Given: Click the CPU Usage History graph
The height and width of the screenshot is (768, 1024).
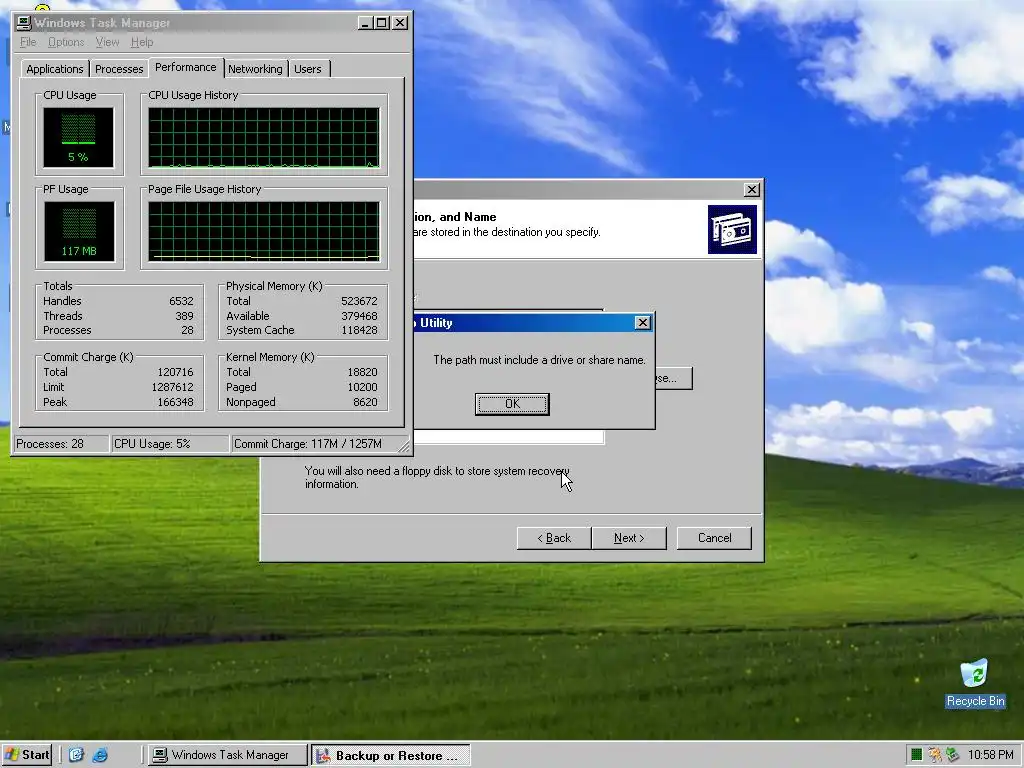Looking at the screenshot, I should pos(264,138).
